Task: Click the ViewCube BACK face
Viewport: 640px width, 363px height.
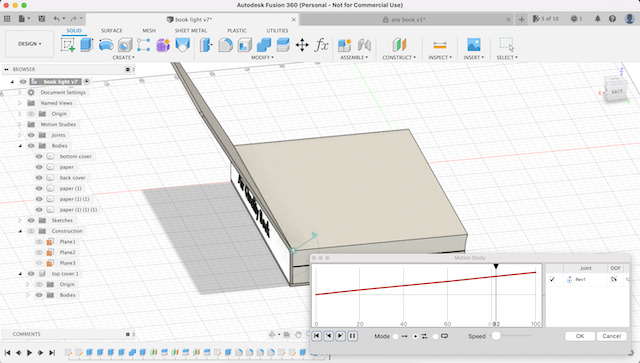Action: pyautogui.click(x=616, y=91)
